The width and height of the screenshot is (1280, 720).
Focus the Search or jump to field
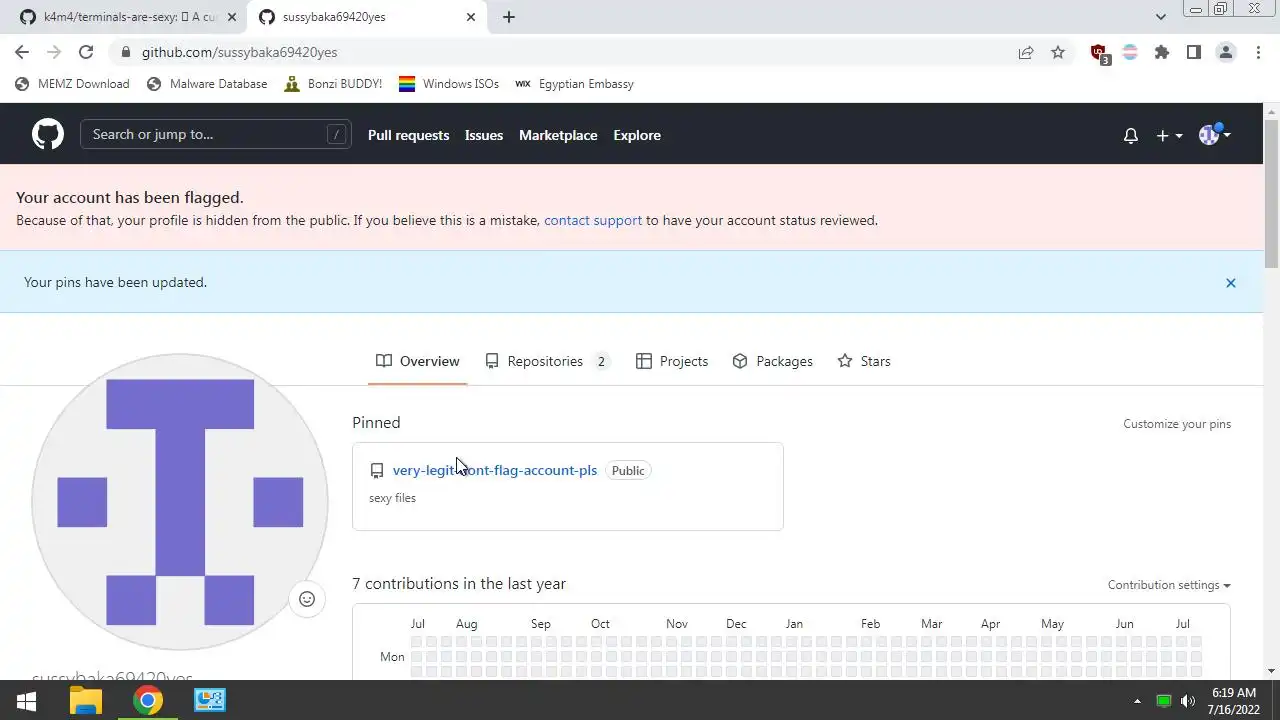click(x=216, y=134)
